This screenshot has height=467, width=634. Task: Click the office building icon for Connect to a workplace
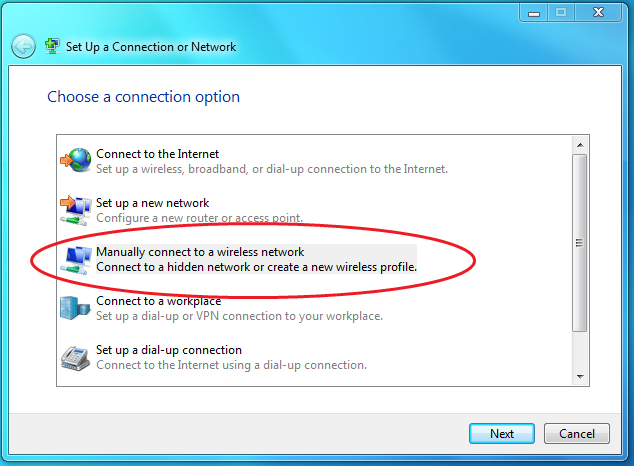75,308
